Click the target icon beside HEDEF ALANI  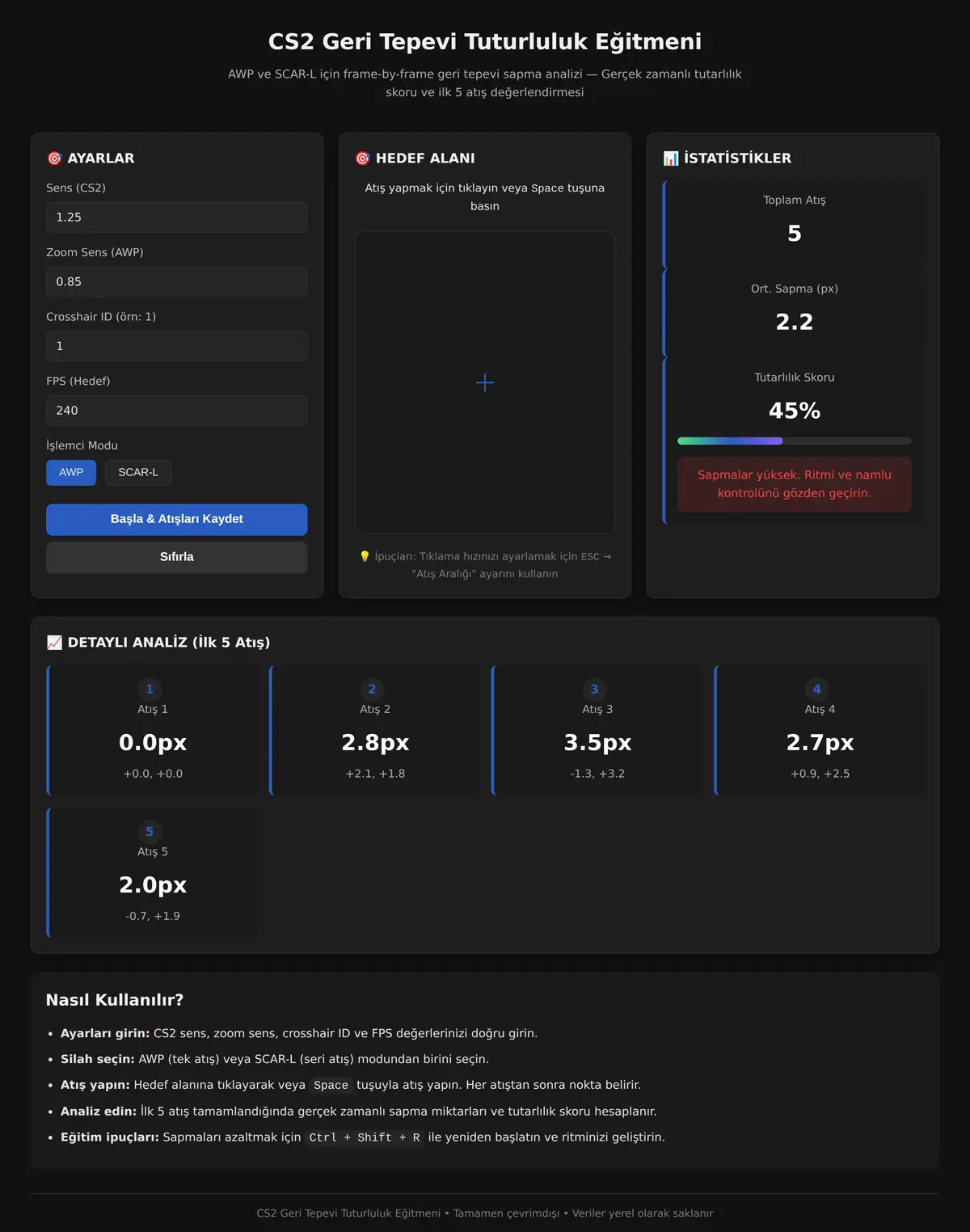363,158
